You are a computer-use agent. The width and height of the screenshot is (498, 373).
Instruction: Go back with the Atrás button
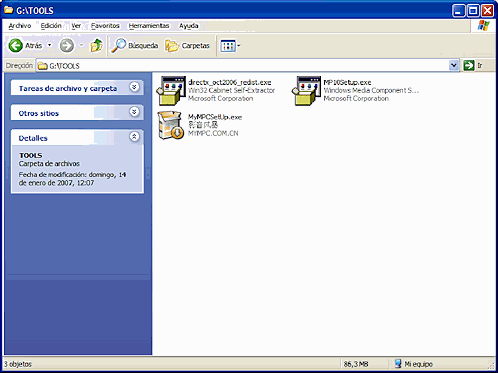click(x=25, y=45)
